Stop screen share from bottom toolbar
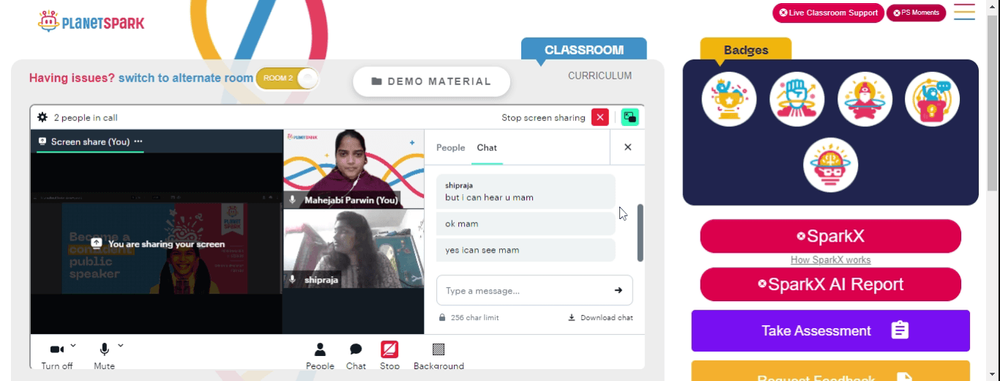This screenshot has height=381, width=1000. (x=390, y=356)
